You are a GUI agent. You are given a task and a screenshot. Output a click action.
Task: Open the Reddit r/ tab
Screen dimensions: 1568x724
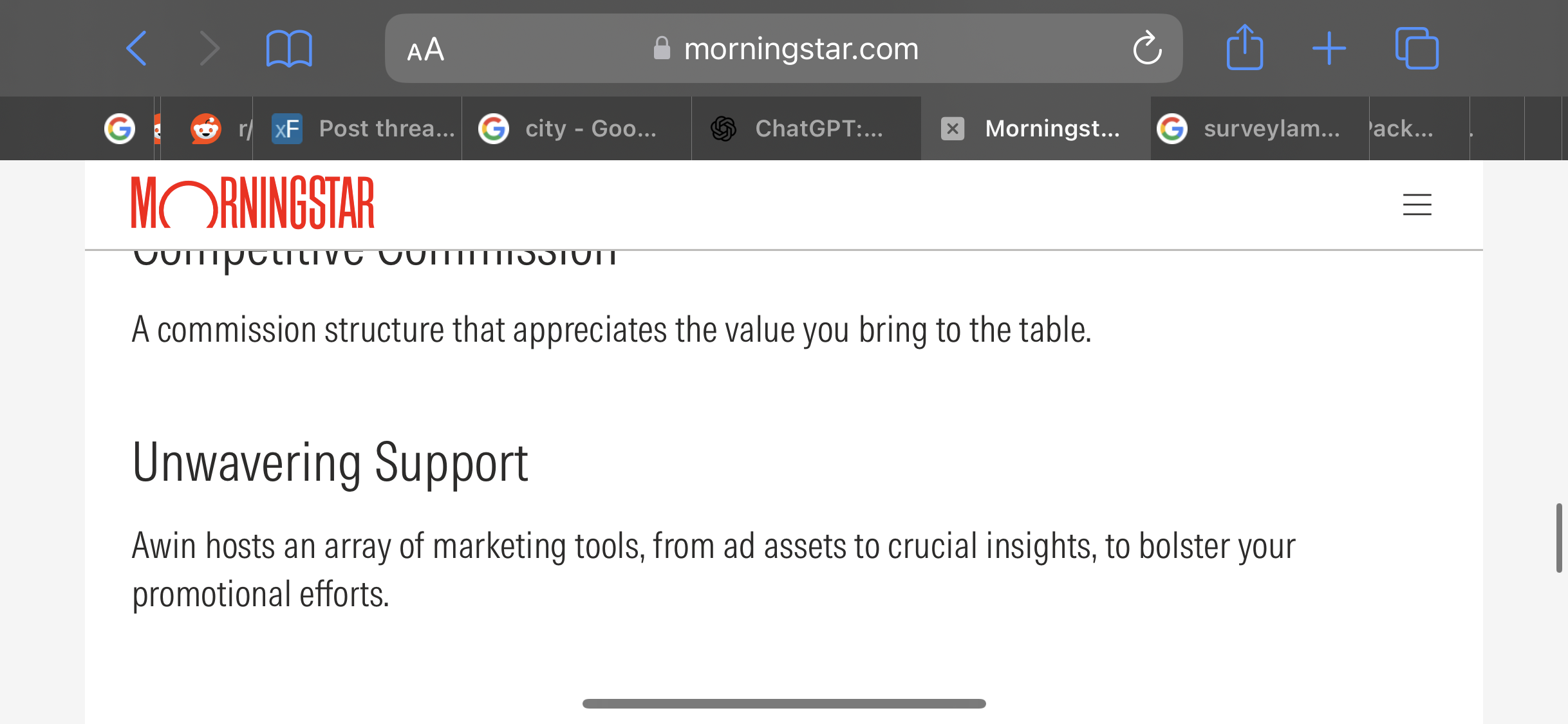click(207, 129)
